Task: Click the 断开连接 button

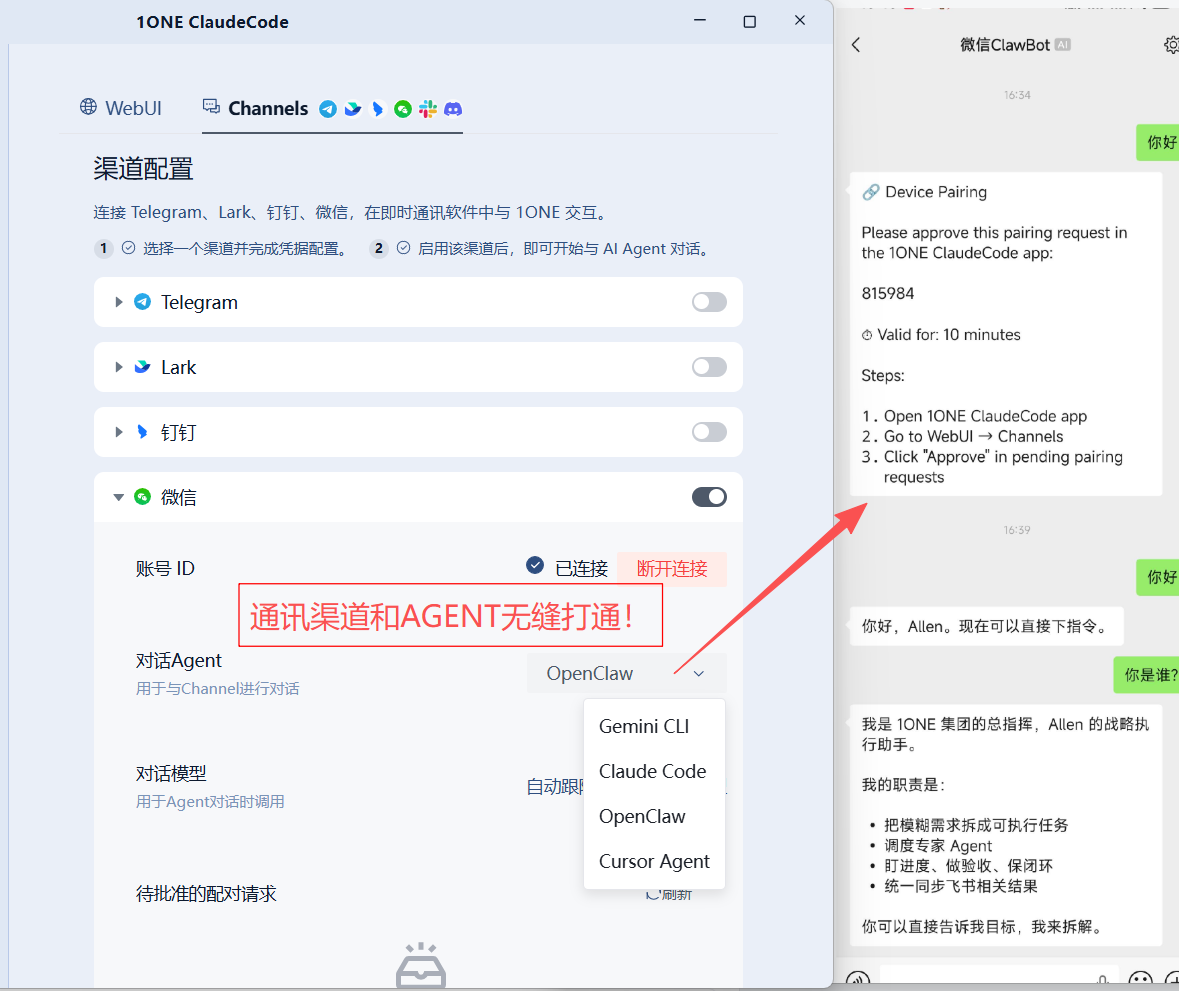Action: pos(671,568)
